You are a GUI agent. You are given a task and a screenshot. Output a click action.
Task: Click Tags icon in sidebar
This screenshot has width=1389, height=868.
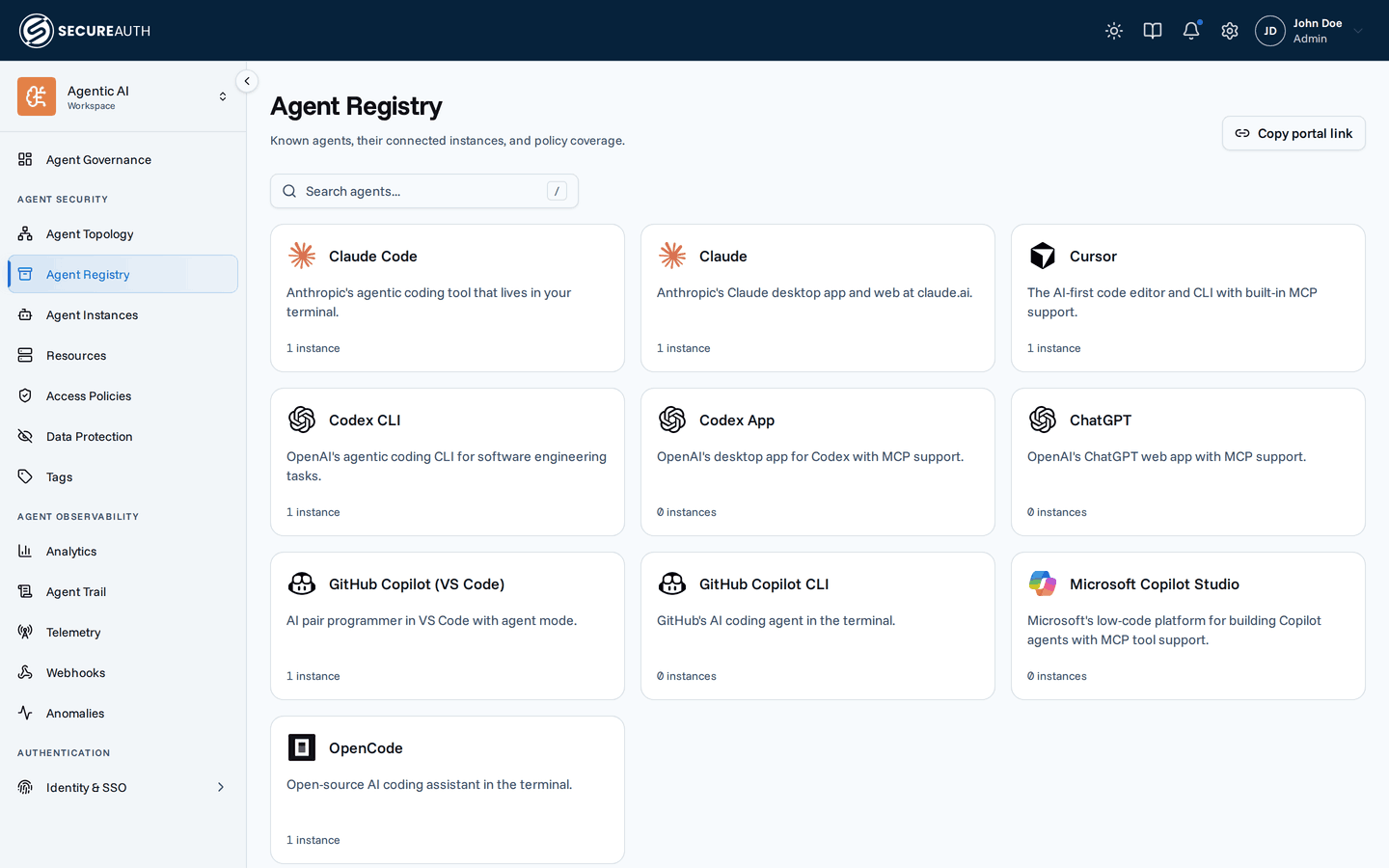pyautogui.click(x=25, y=476)
